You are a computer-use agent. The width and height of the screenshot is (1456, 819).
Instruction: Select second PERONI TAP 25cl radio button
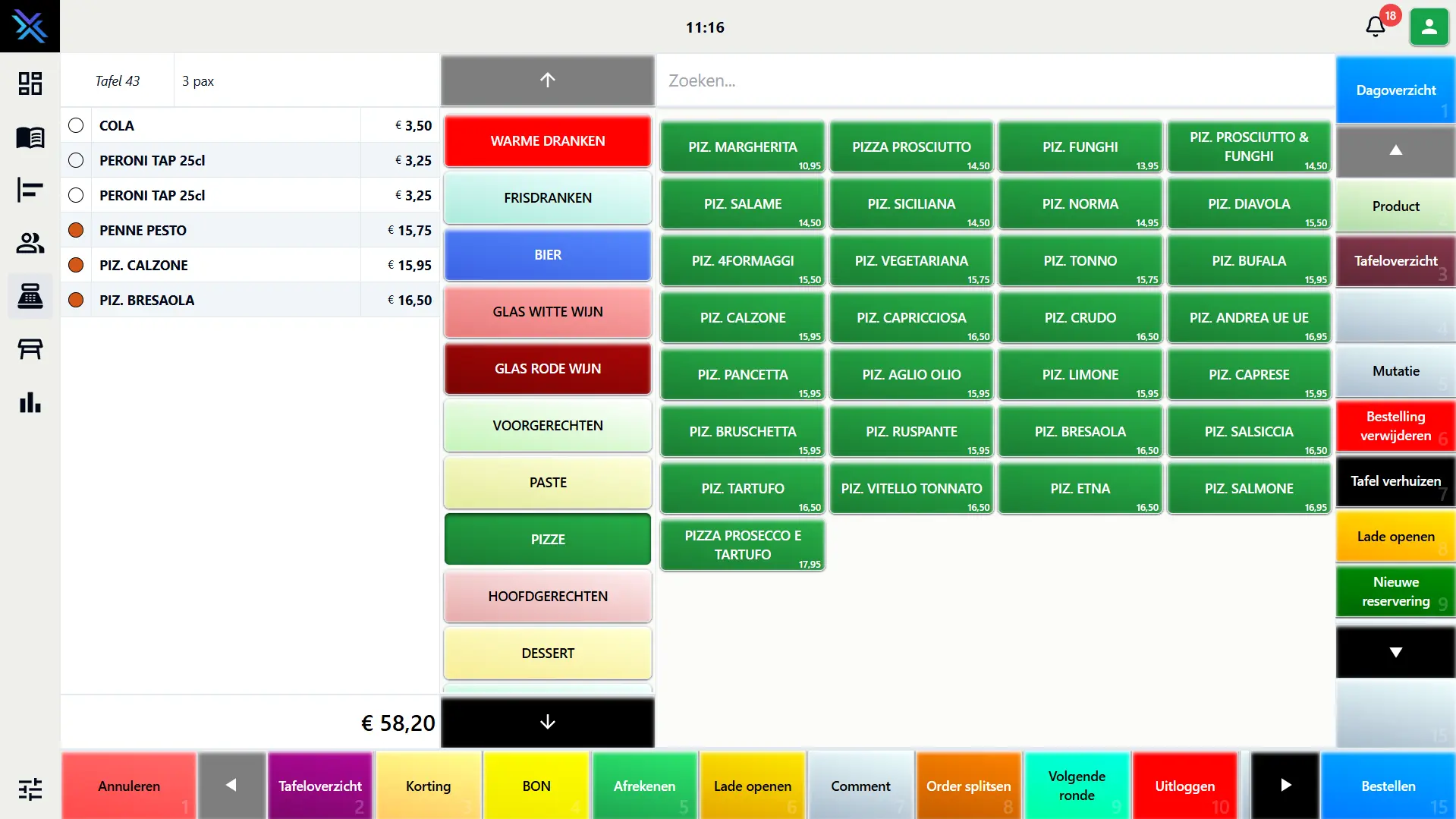click(76, 195)
